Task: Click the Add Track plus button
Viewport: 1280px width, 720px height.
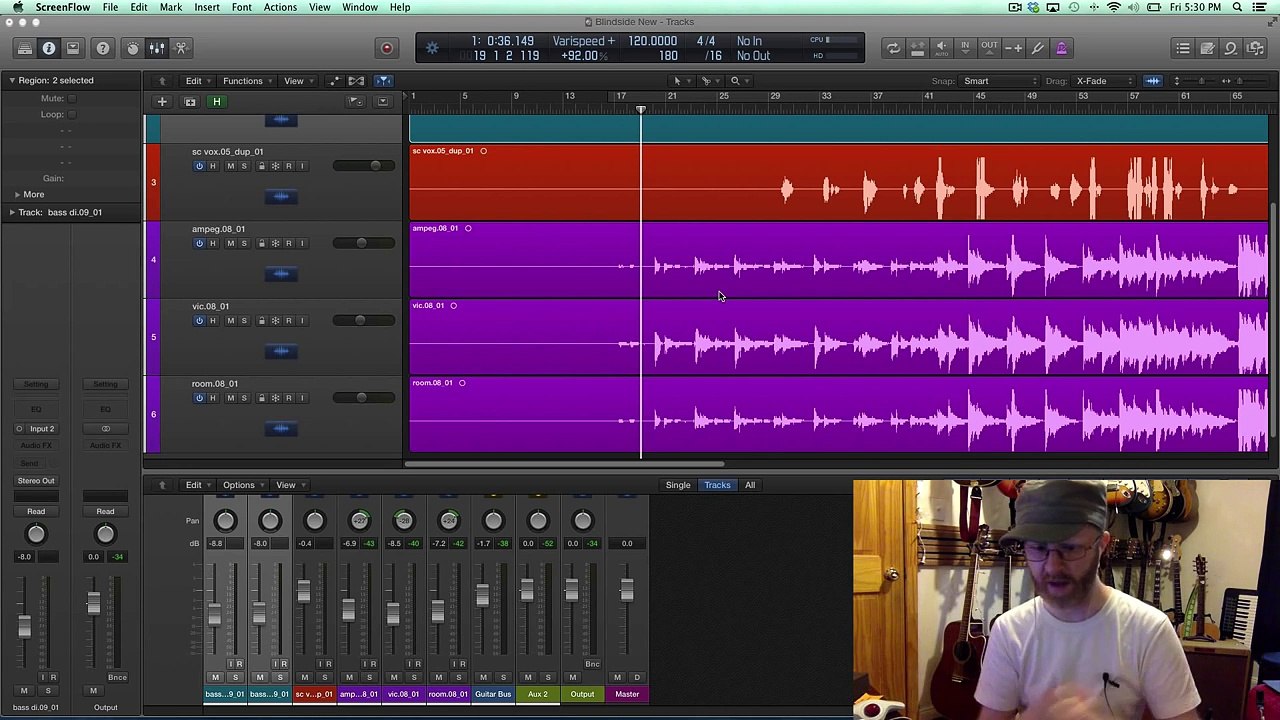Action: point(161,101)
